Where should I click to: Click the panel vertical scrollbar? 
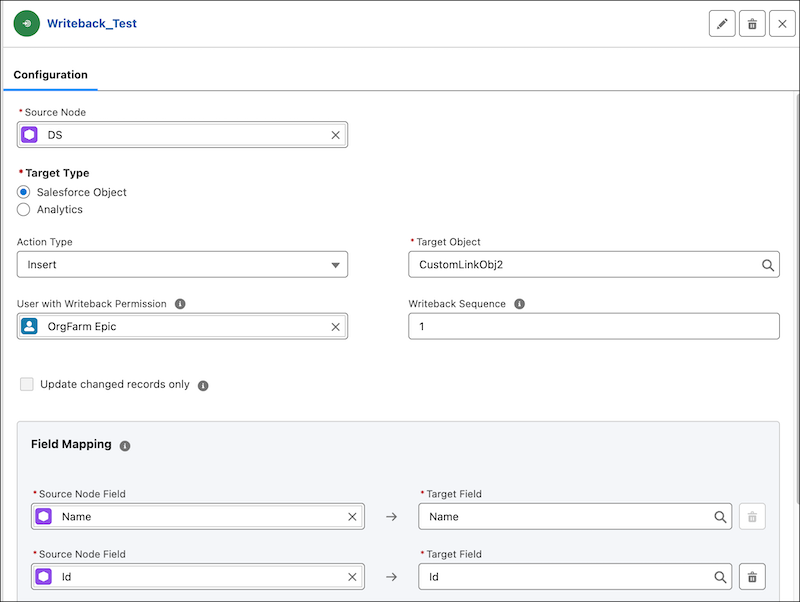click(797, 301)
